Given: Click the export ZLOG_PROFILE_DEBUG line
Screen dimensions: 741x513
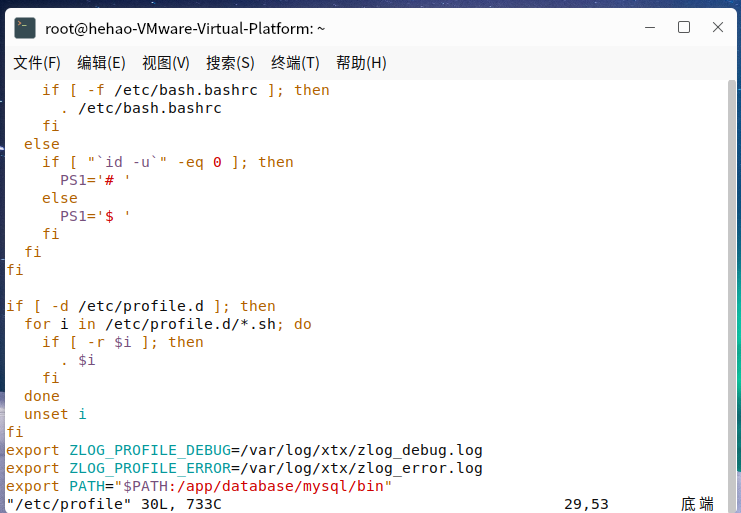Looking at the screenshot, I should point(244,450).
